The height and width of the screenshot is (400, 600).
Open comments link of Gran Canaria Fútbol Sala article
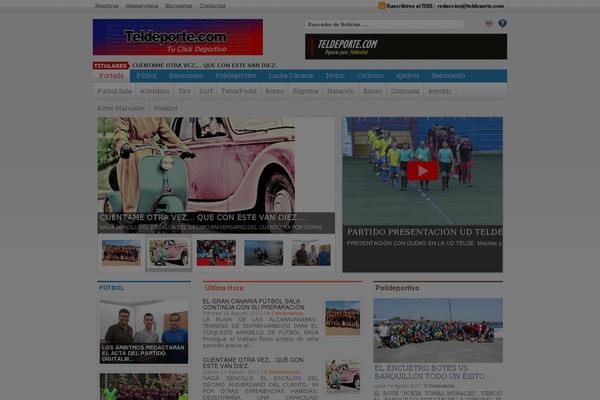point(285,313)
